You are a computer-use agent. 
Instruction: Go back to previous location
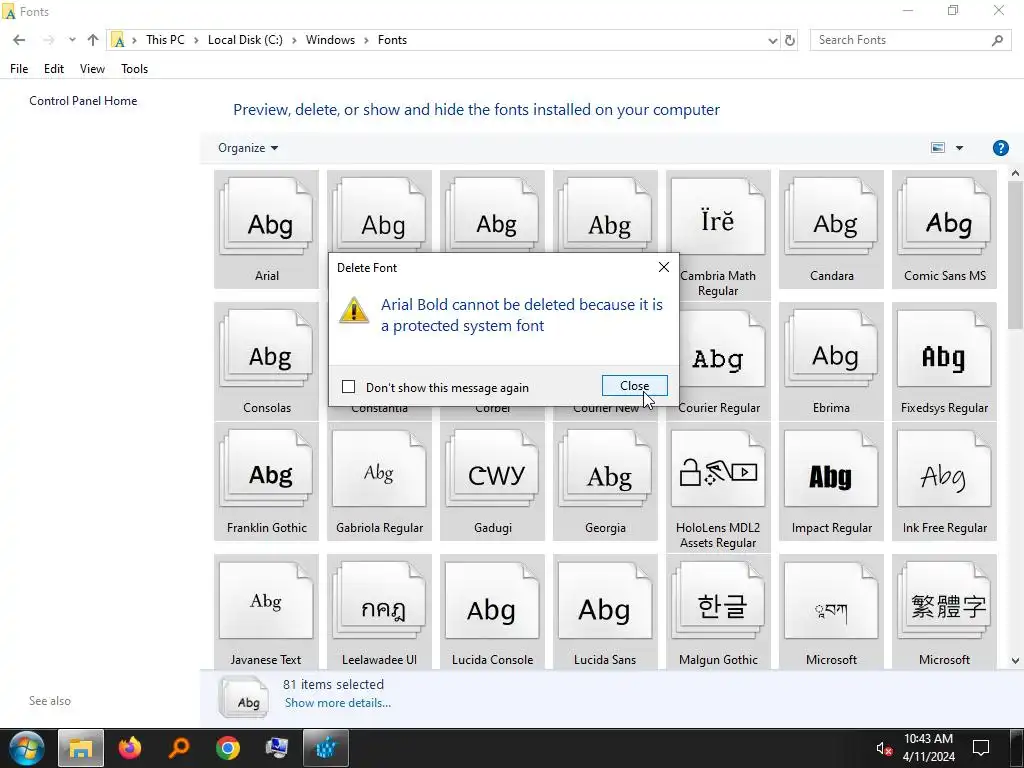[19, 40]
